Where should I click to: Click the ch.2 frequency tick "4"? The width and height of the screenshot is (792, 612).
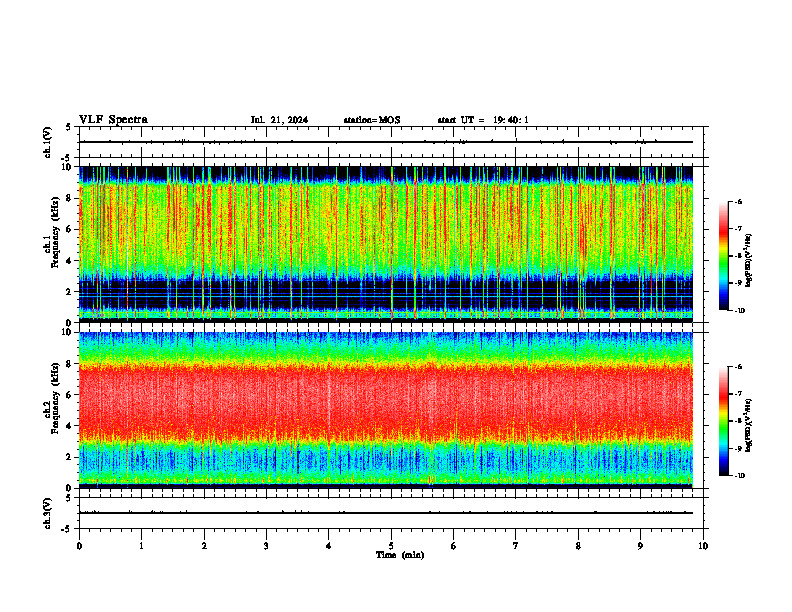[70, 426]
